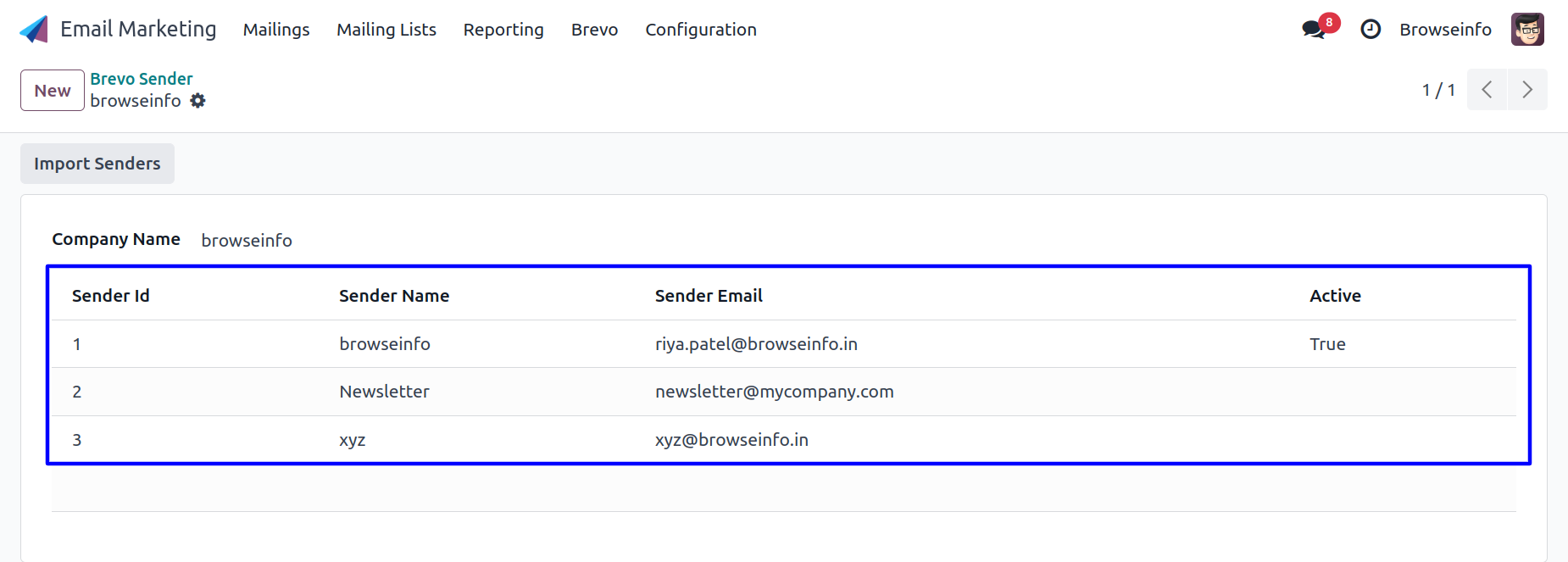Open the messages icon with 8 badge
The image size is (1568, 562).
1319,28
